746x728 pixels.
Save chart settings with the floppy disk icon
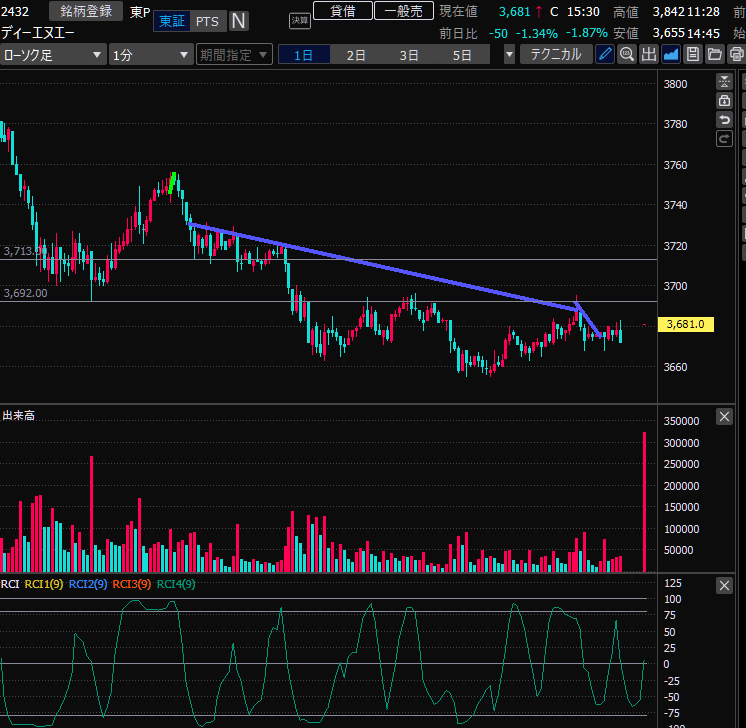pos(693,54)
